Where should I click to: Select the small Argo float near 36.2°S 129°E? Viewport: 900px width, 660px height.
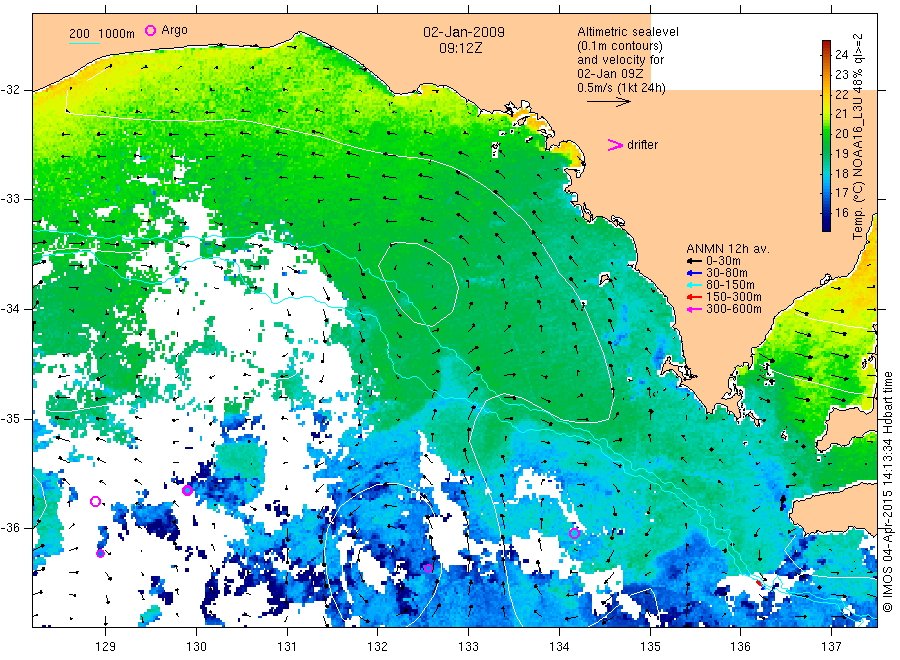tap(100, 553)
